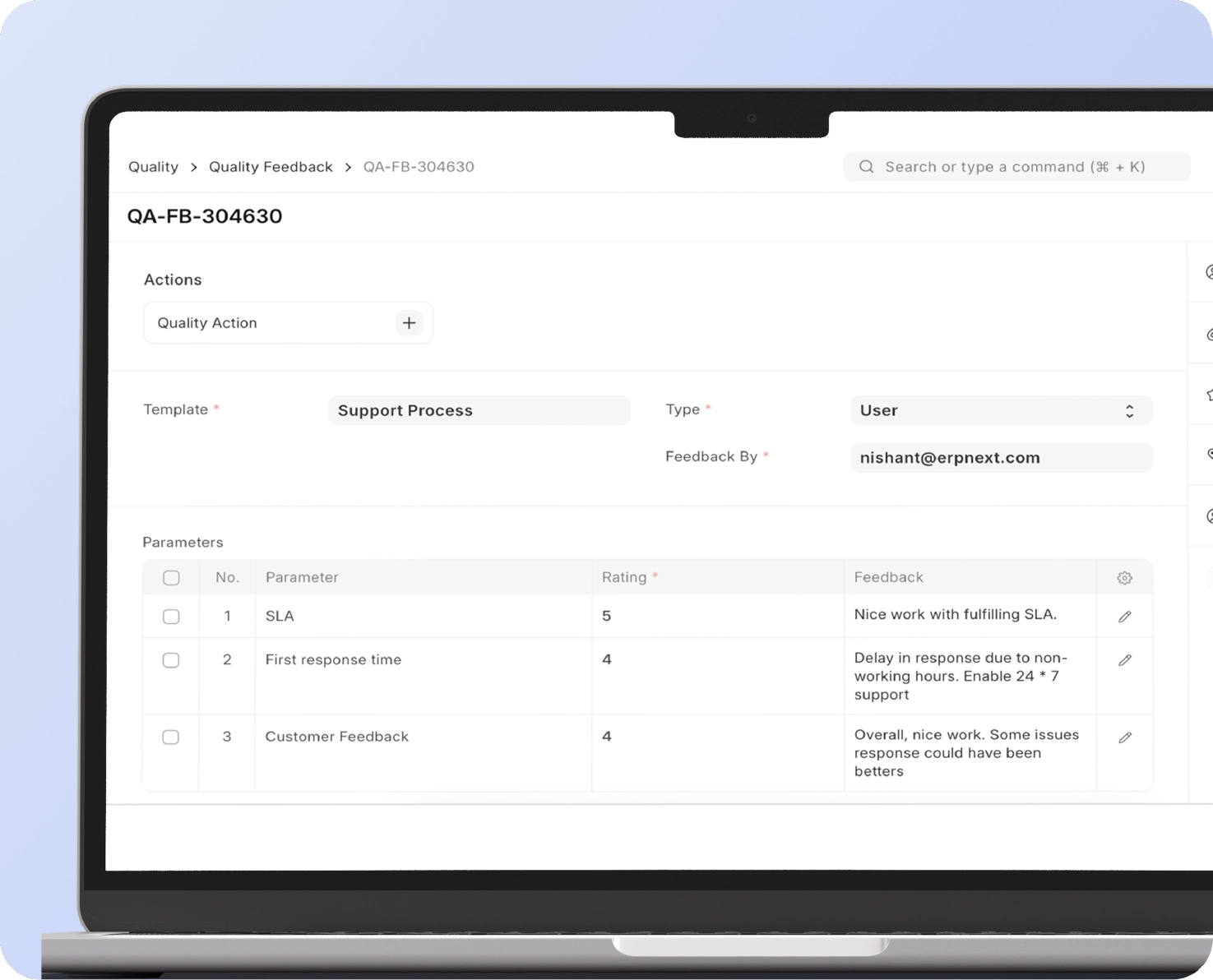This screenshot has height=980, width=1213.
Task: Go to Quality in the breadcrumb
Action: coord(153,167)
